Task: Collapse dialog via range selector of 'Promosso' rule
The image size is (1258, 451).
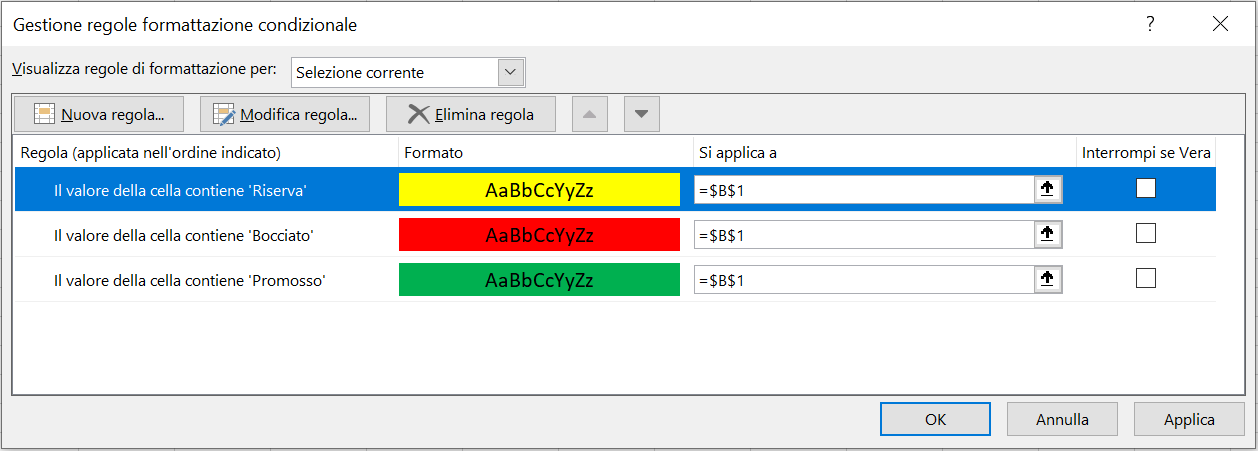Action: click(1048, 280)
